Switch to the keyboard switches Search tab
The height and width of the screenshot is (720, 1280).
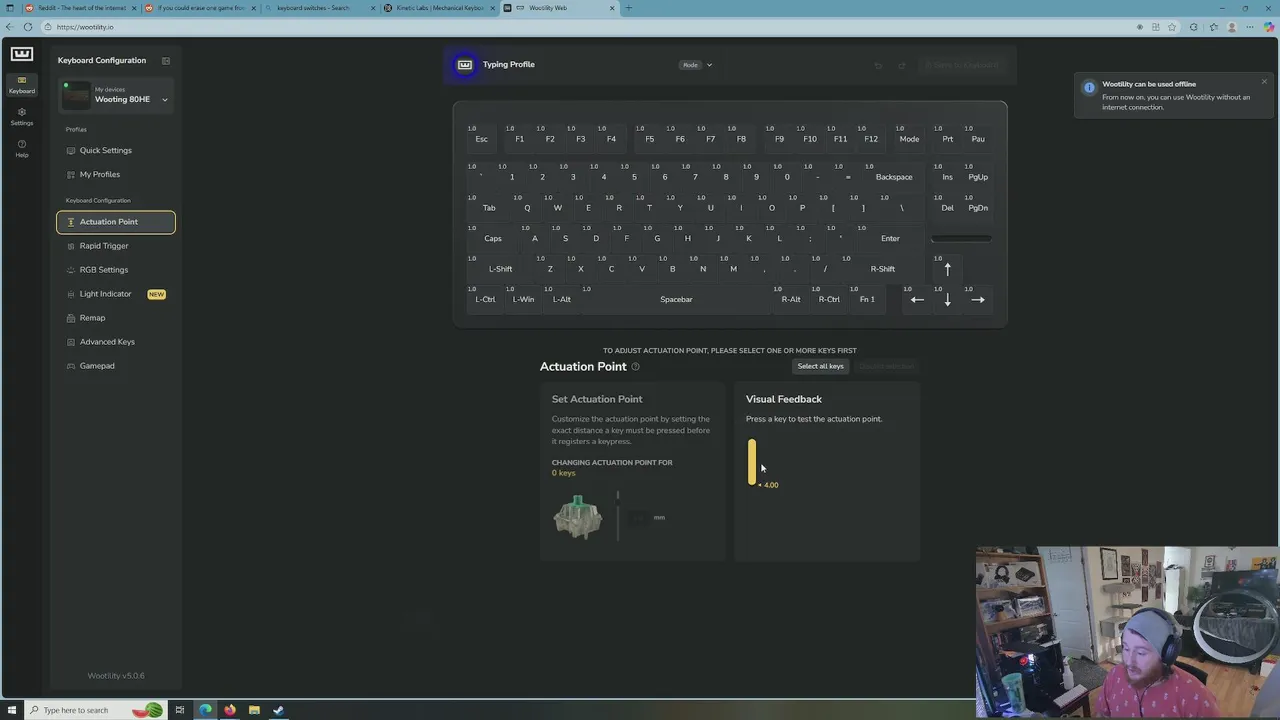[317, 8]
